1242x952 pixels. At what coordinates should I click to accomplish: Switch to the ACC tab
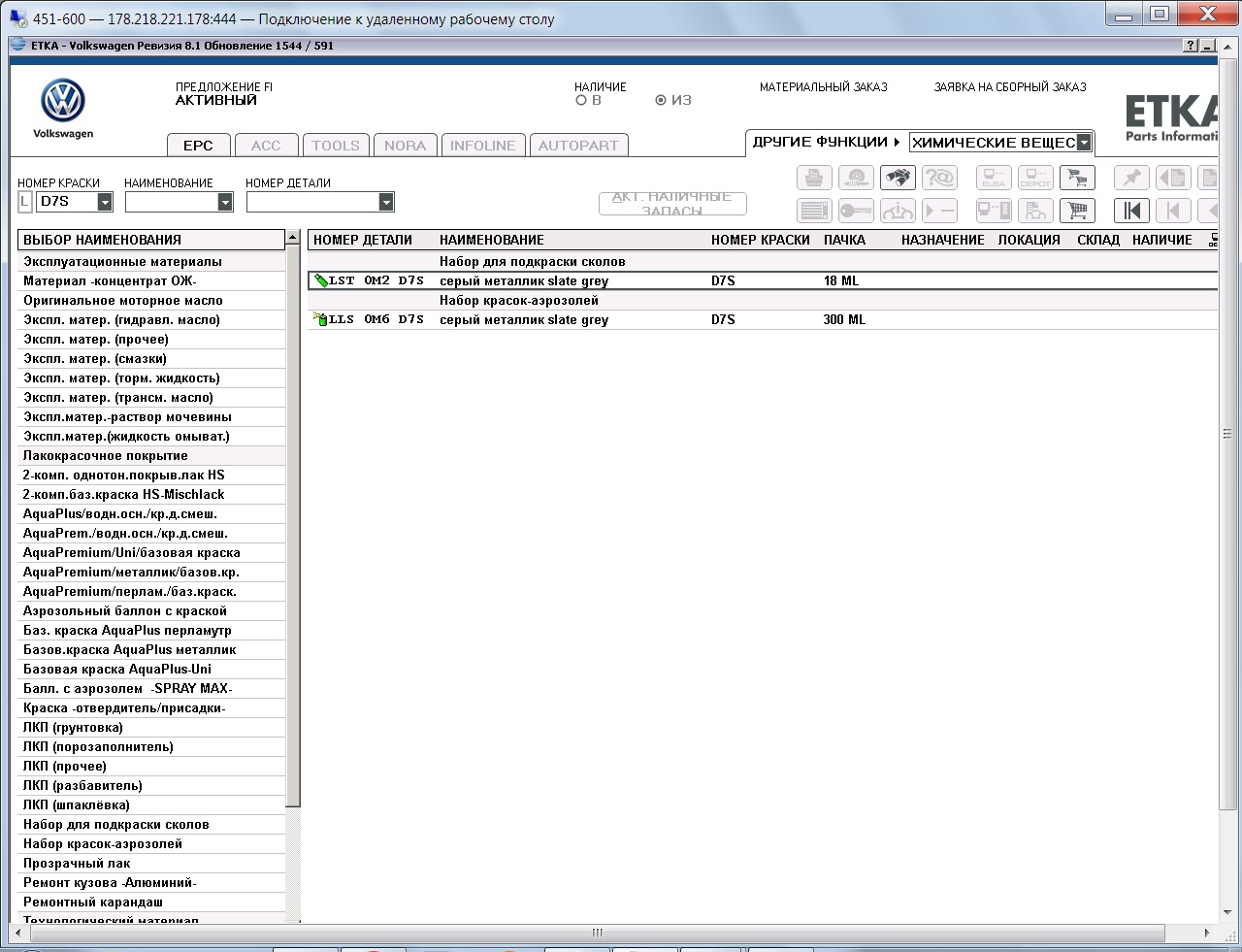(266, 145)
